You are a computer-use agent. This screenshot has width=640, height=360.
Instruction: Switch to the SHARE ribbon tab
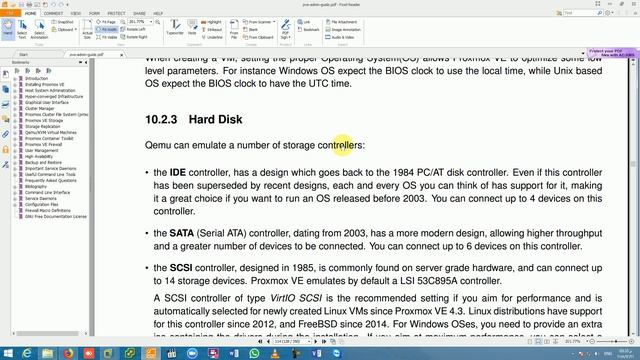click(x=139, y=13)
